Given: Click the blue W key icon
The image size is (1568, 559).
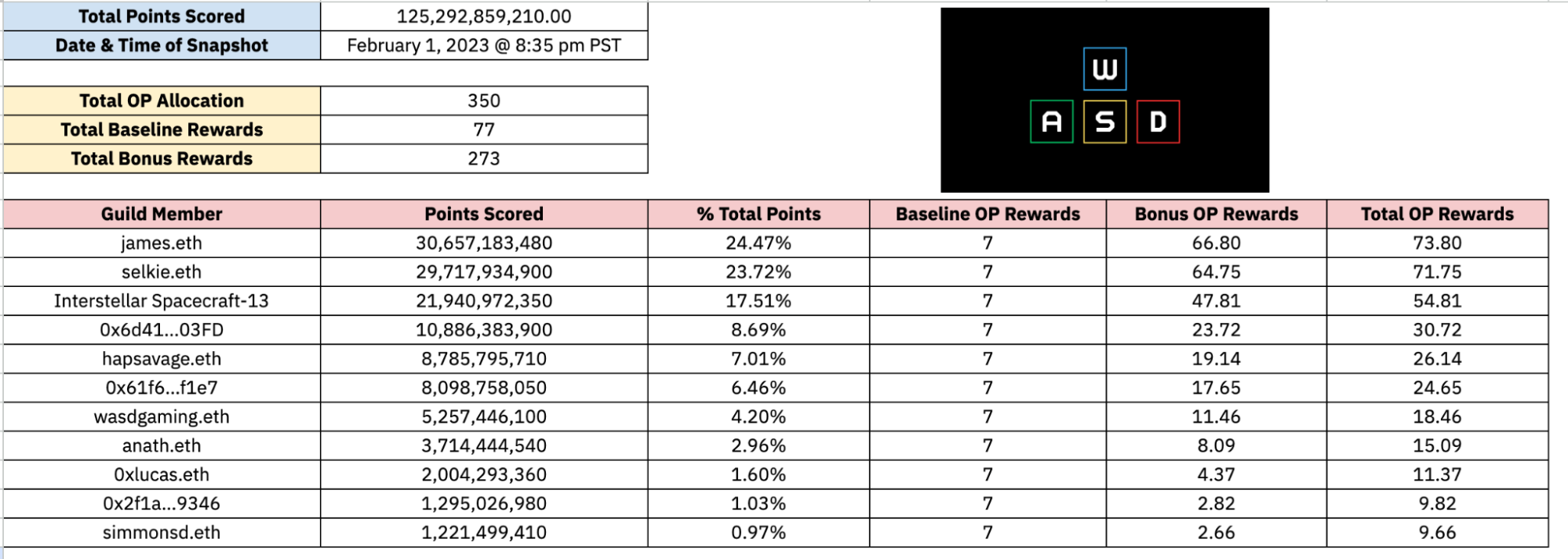Looking at the screenshot, I should point(1104,69).
